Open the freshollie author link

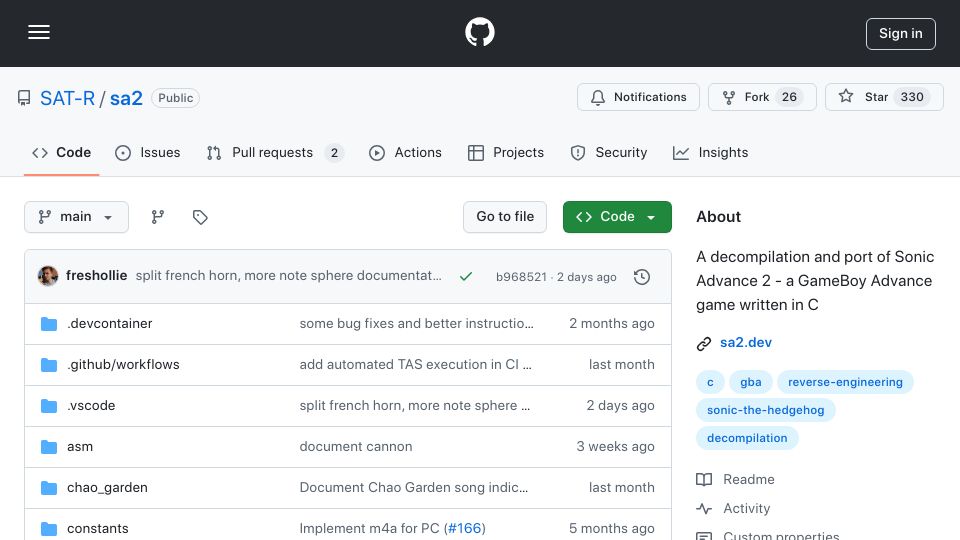pos(97,276)
